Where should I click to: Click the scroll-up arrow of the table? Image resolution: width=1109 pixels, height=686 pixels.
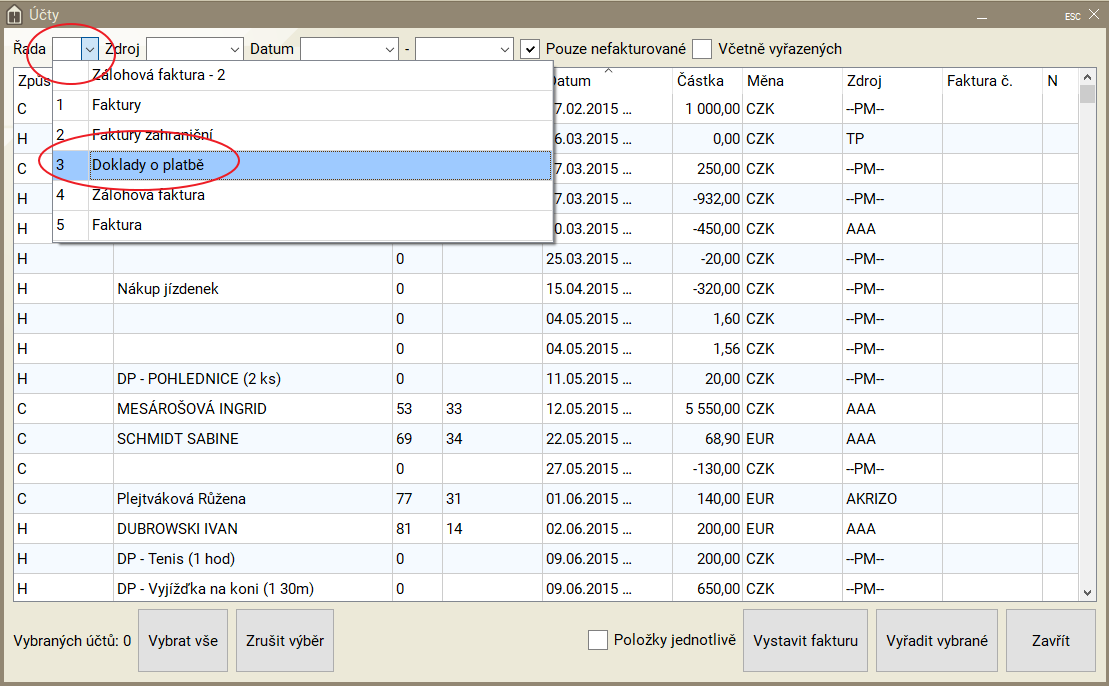1087,77
